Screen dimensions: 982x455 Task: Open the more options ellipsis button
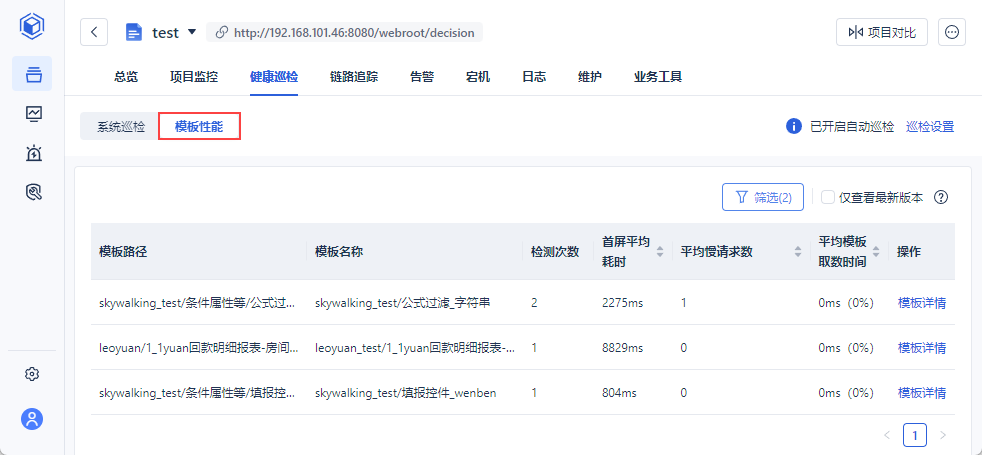[x=952, y=32]
